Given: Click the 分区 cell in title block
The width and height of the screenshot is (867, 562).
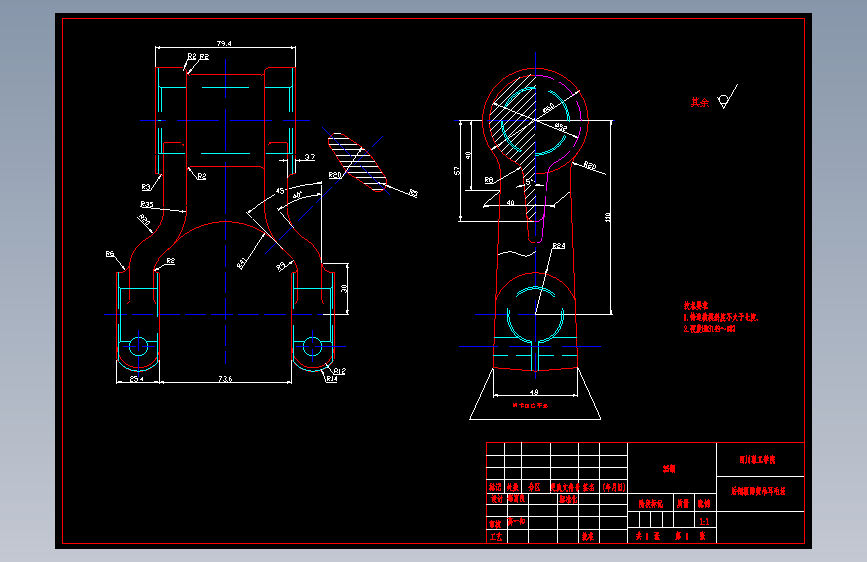Looking at the screenshot, I should 534,487.
